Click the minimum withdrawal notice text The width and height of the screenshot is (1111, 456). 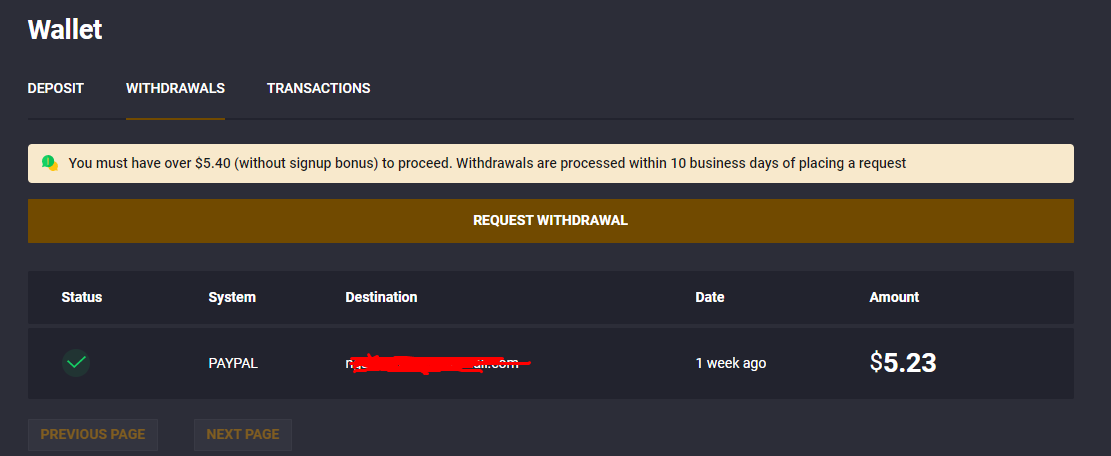[487, 163]
